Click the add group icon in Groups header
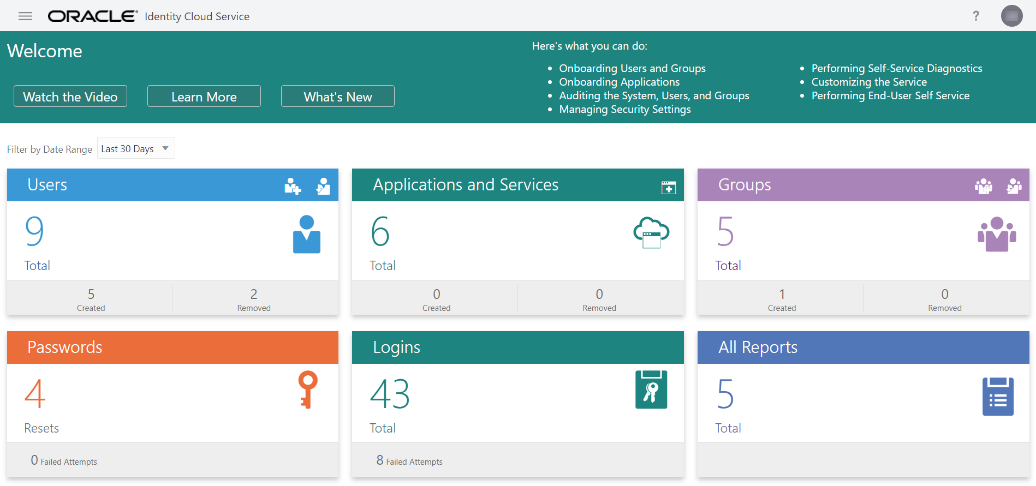 983,186
